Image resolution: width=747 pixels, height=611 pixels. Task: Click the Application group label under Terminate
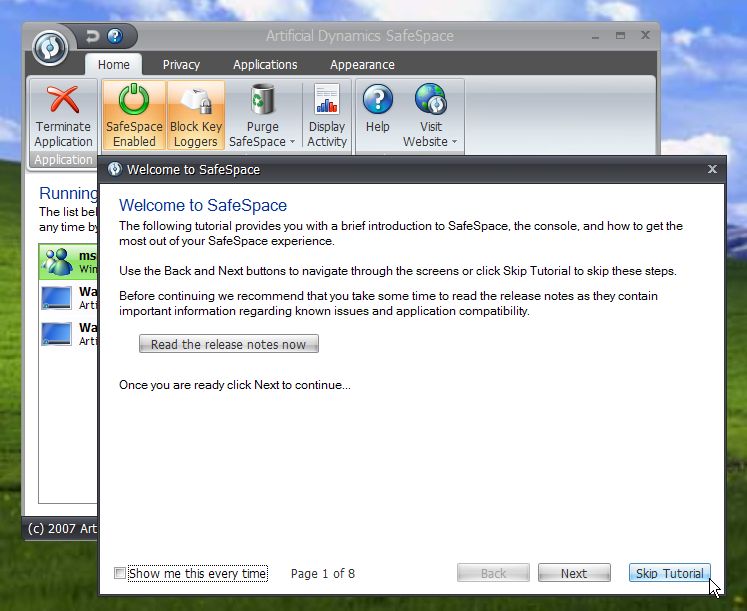(x=63, y=160)
